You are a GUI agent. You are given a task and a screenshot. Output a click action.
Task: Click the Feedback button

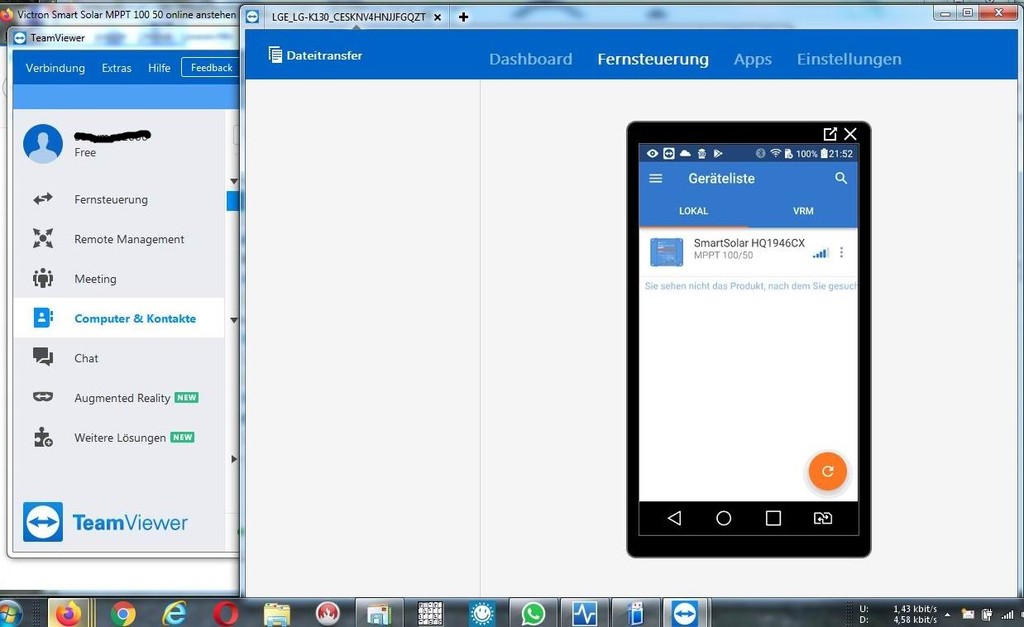(211, 67)
